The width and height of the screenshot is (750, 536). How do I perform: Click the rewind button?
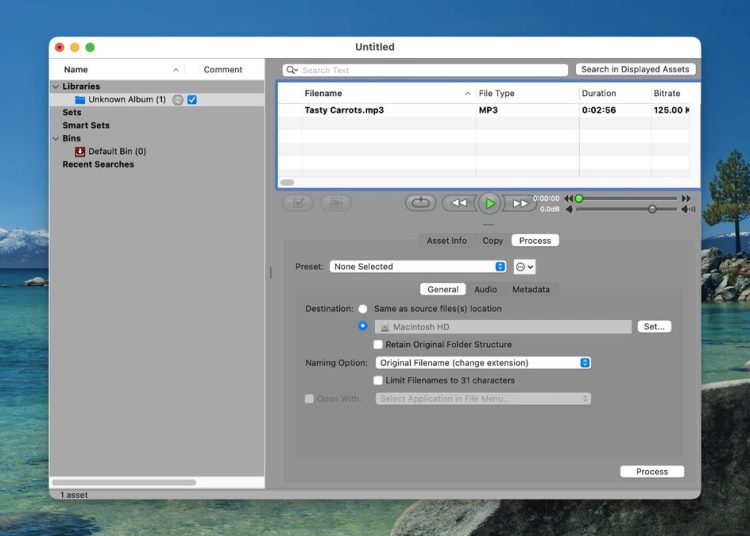458,203
